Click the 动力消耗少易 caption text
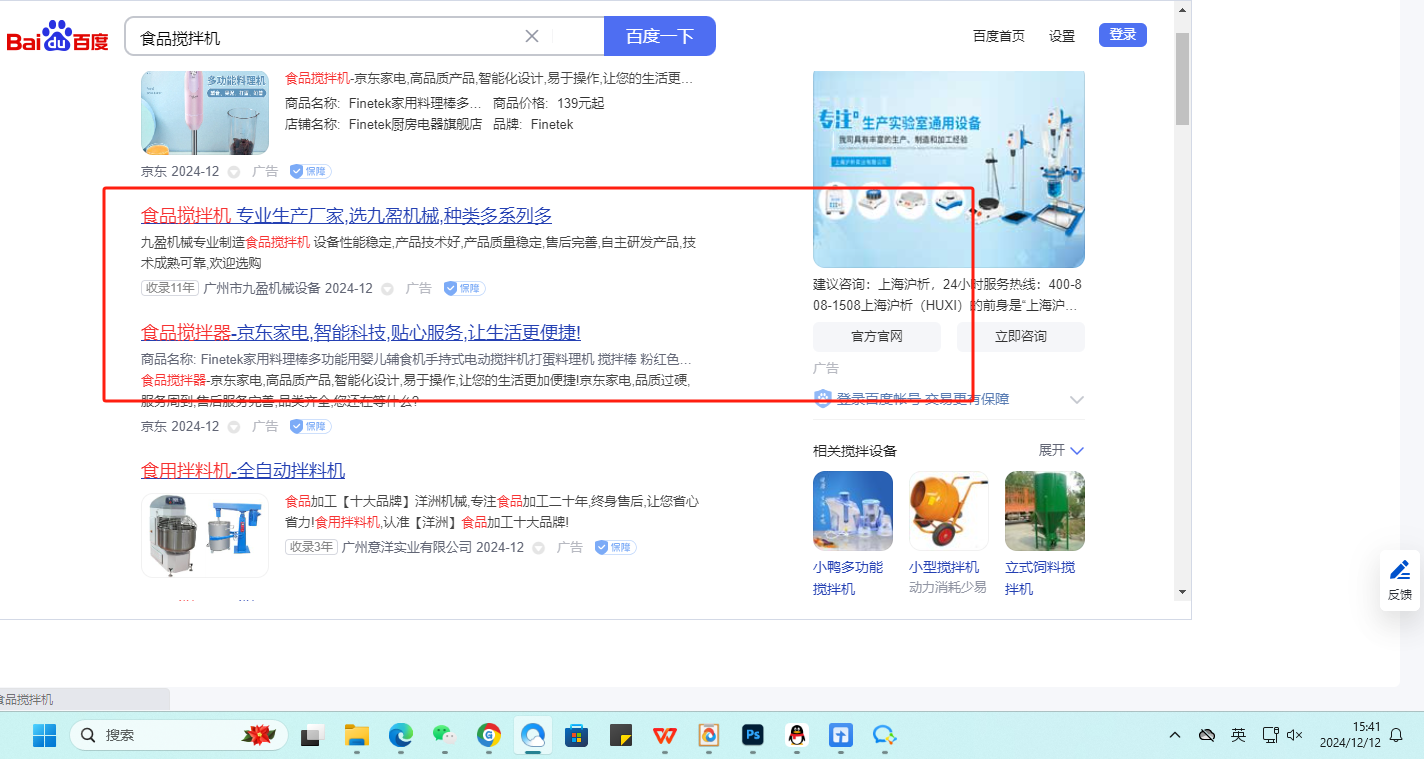 (948, 587)
